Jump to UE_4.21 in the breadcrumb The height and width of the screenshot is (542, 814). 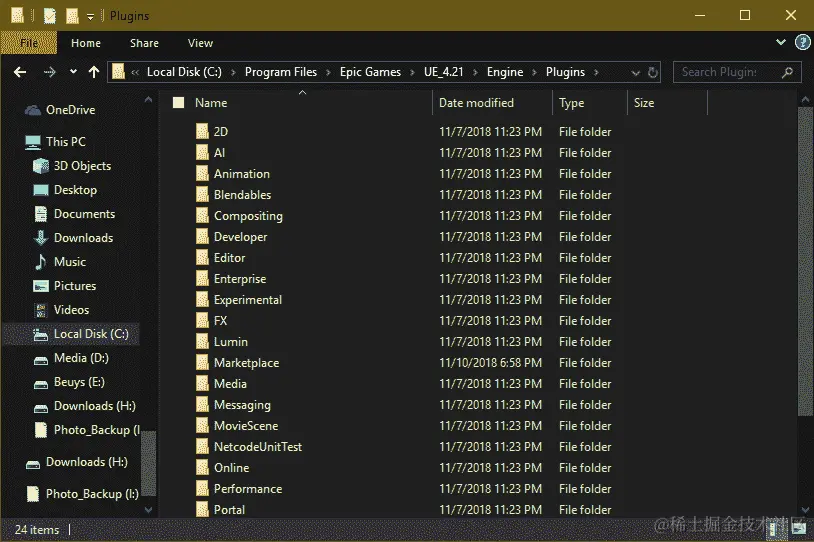coord(443,72)
